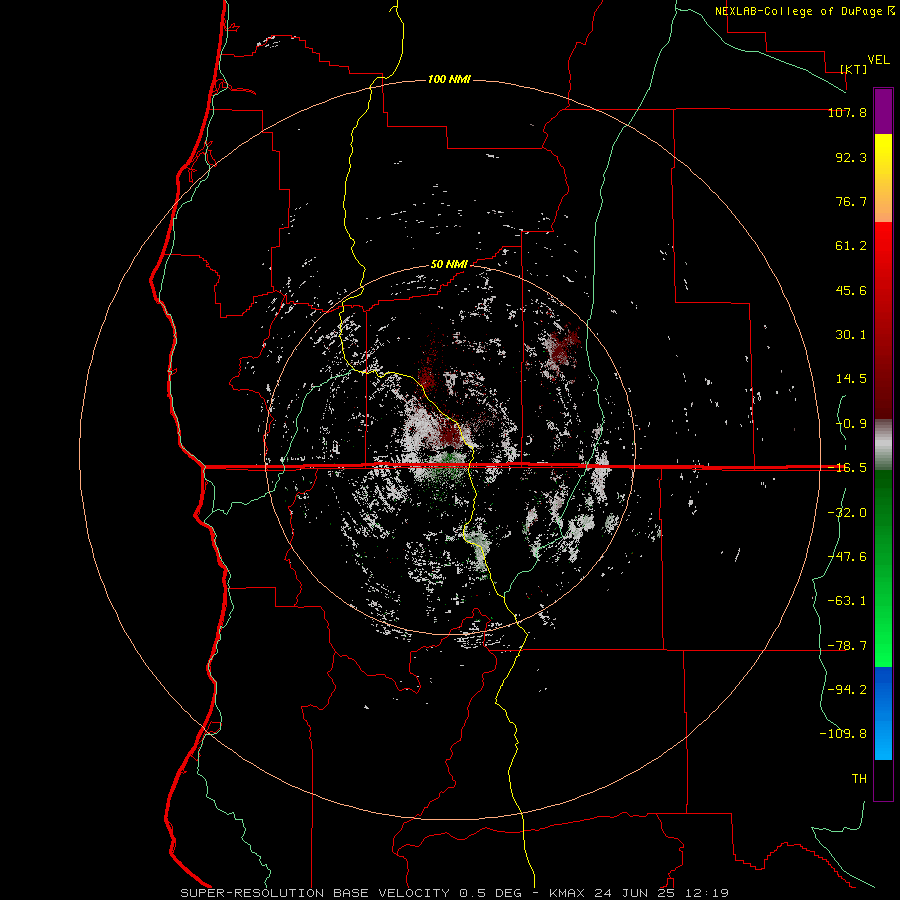Click the VEL legend title
900x900 pixels.
point(878,60)
